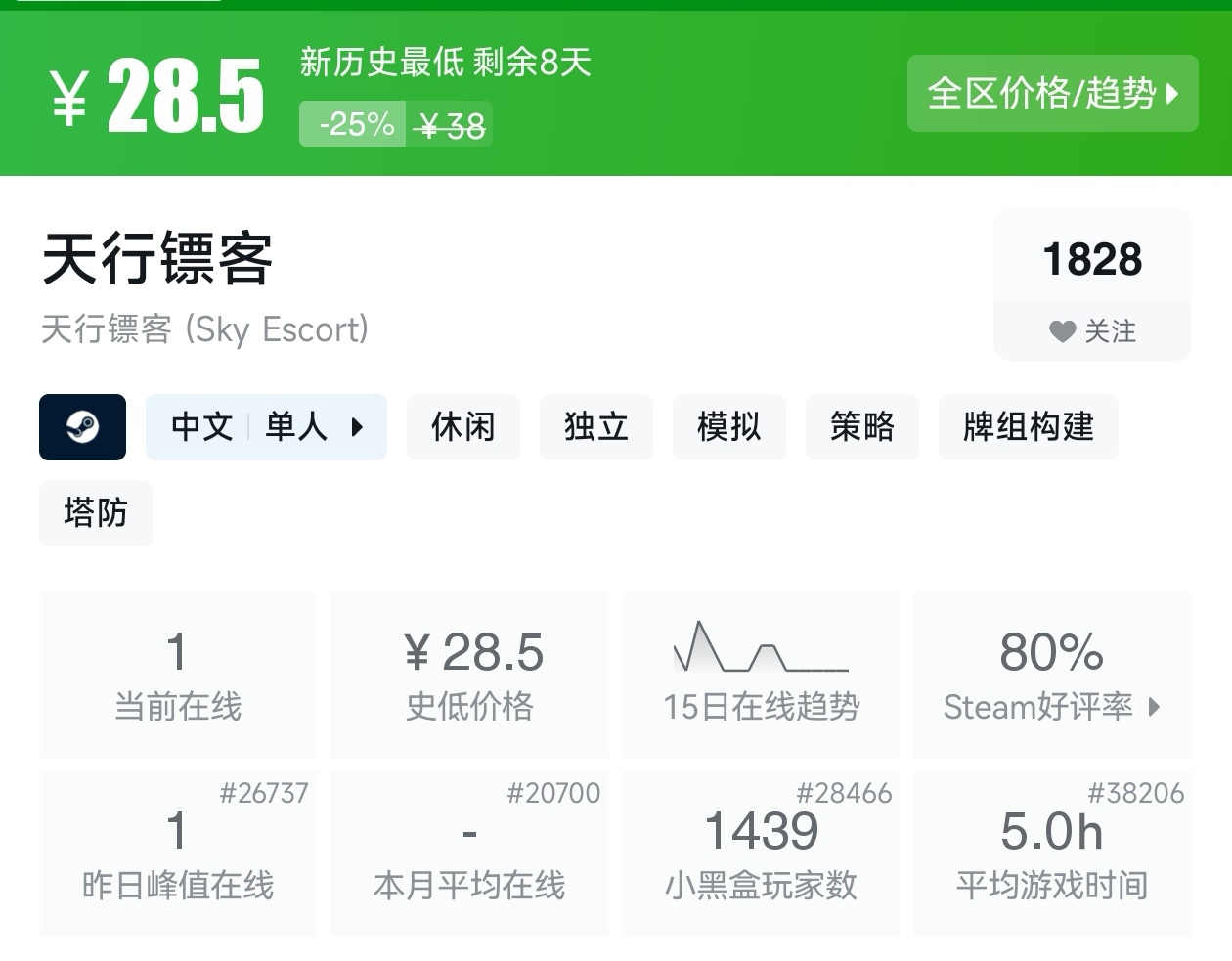Open the 小黑盒玩家数 1439 stat card

761,853
